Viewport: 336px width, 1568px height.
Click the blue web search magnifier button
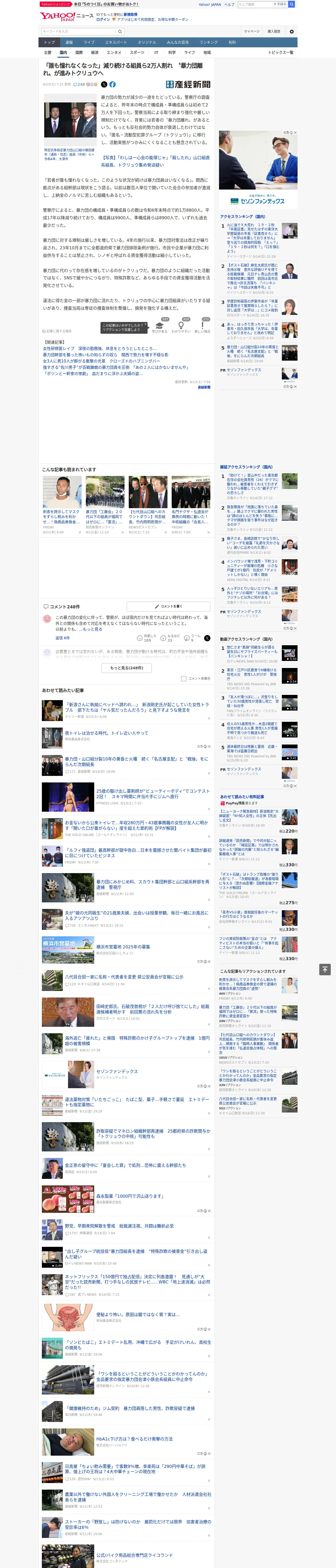point(292,4)
